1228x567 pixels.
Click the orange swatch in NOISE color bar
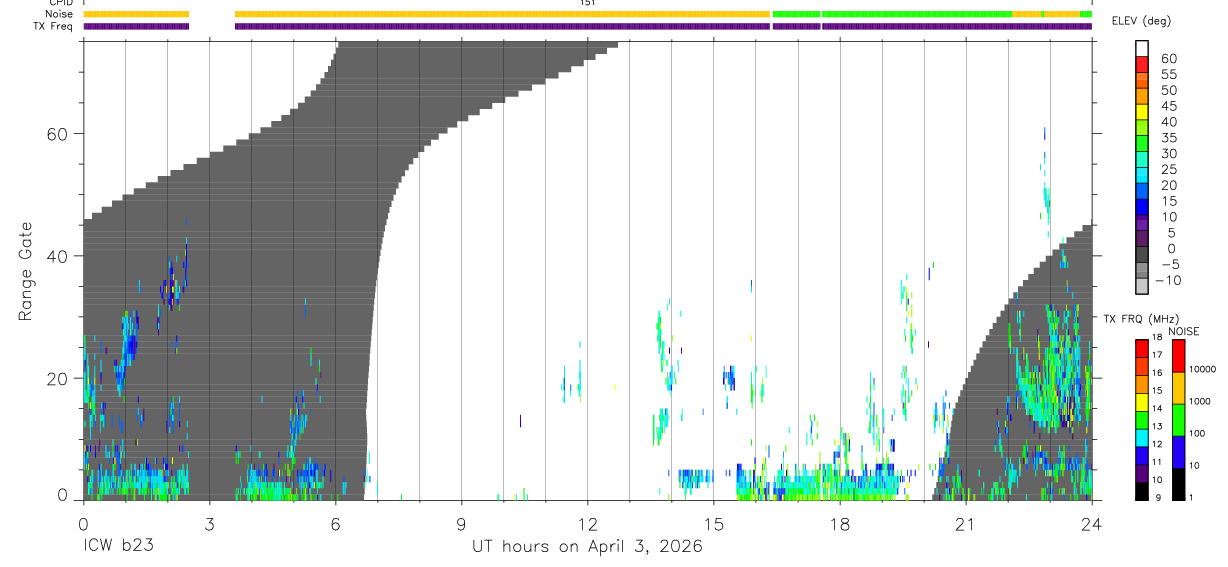pyautogui.click(x=1179, y=387)
